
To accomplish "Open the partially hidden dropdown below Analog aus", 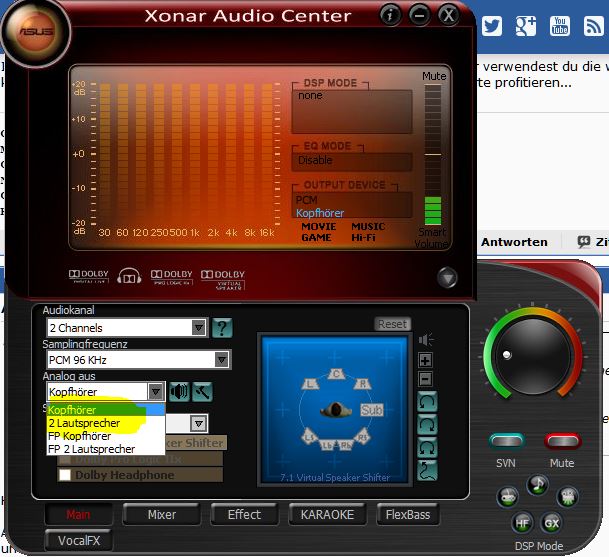I will pyautogui.click(x=198, y=423).
